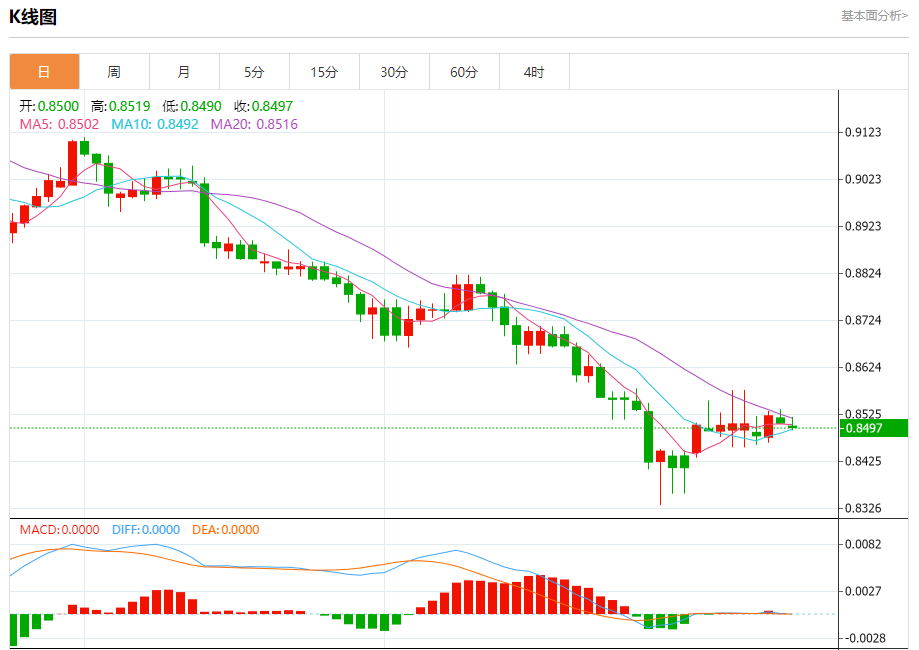Click the MA5 indicator label
The image size is (919, 650).
coord(59,124)
